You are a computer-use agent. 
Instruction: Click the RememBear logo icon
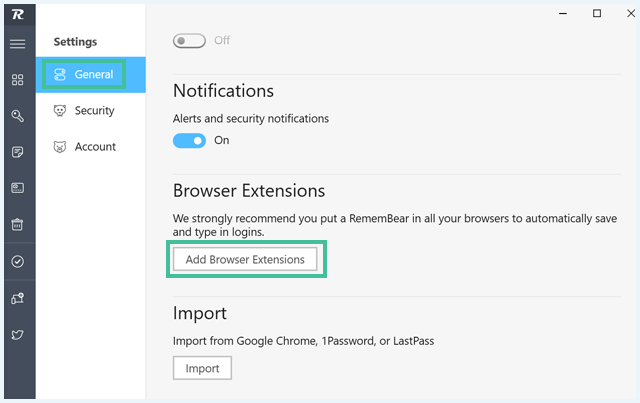[18, 15]
